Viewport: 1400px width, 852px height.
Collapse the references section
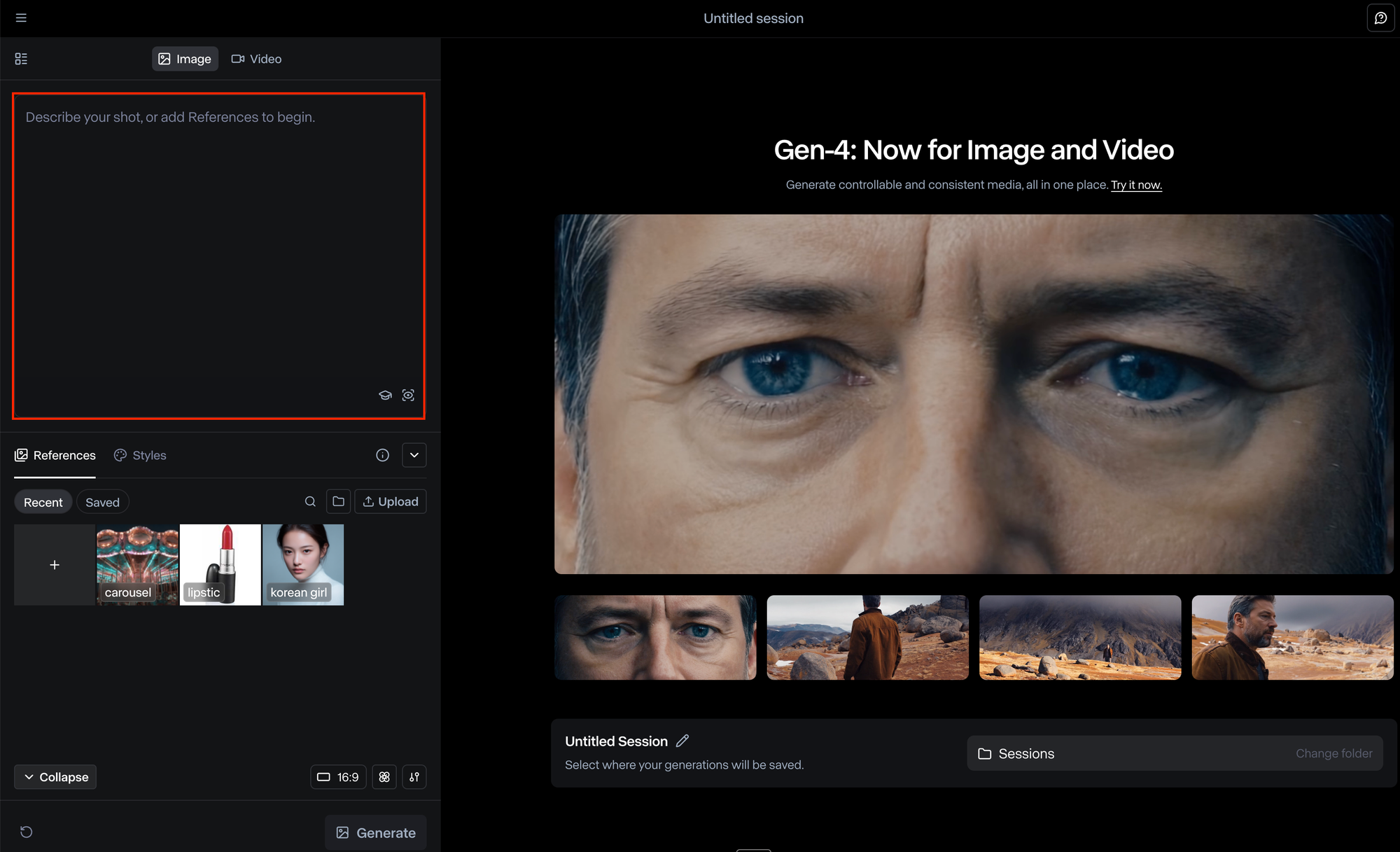55,777
